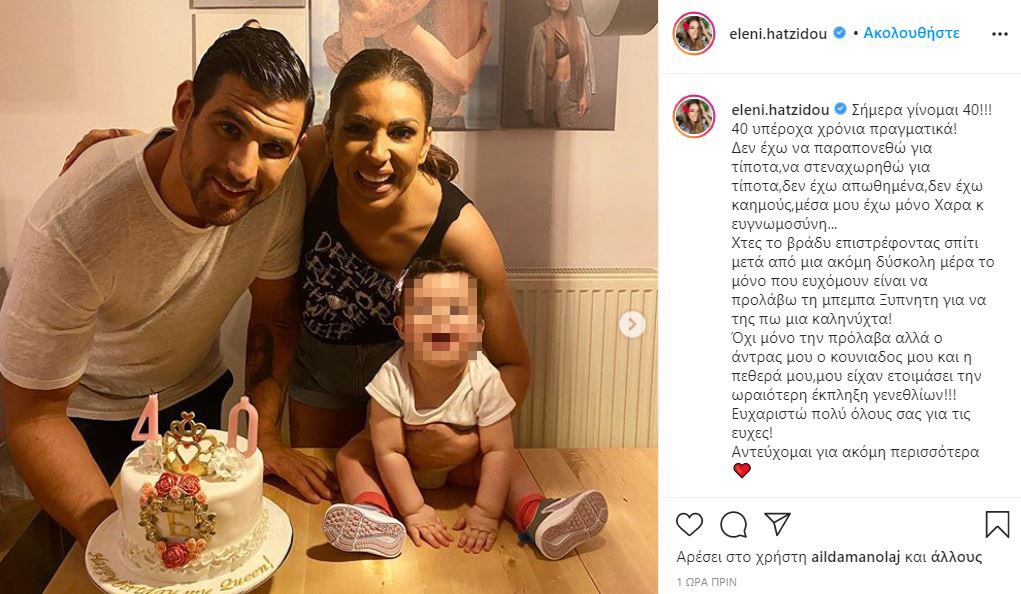Click the header profile avatar

(694, 33)
